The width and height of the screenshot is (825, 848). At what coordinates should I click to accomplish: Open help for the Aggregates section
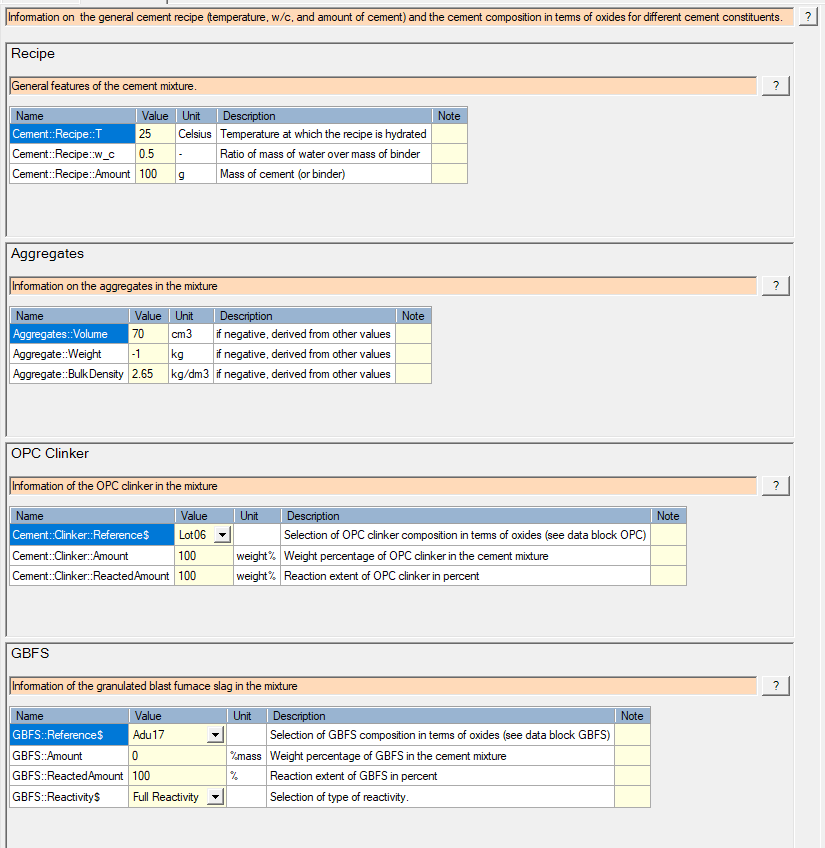(775, 286)
